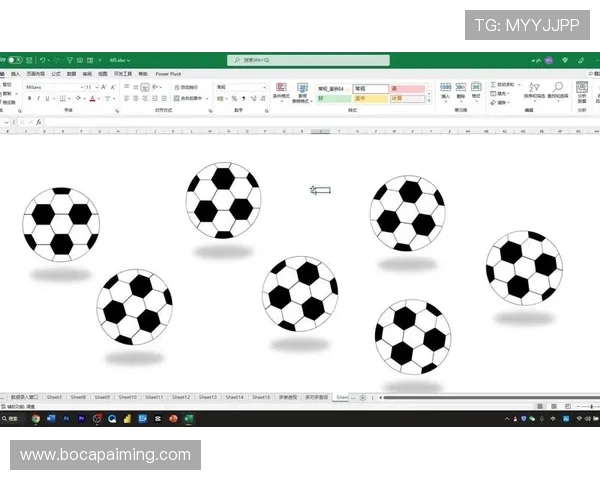Image resolution: width=600 pixels, height=480 pixels.
Task: Click the text orientation icon
Action: tap(155, 87)
